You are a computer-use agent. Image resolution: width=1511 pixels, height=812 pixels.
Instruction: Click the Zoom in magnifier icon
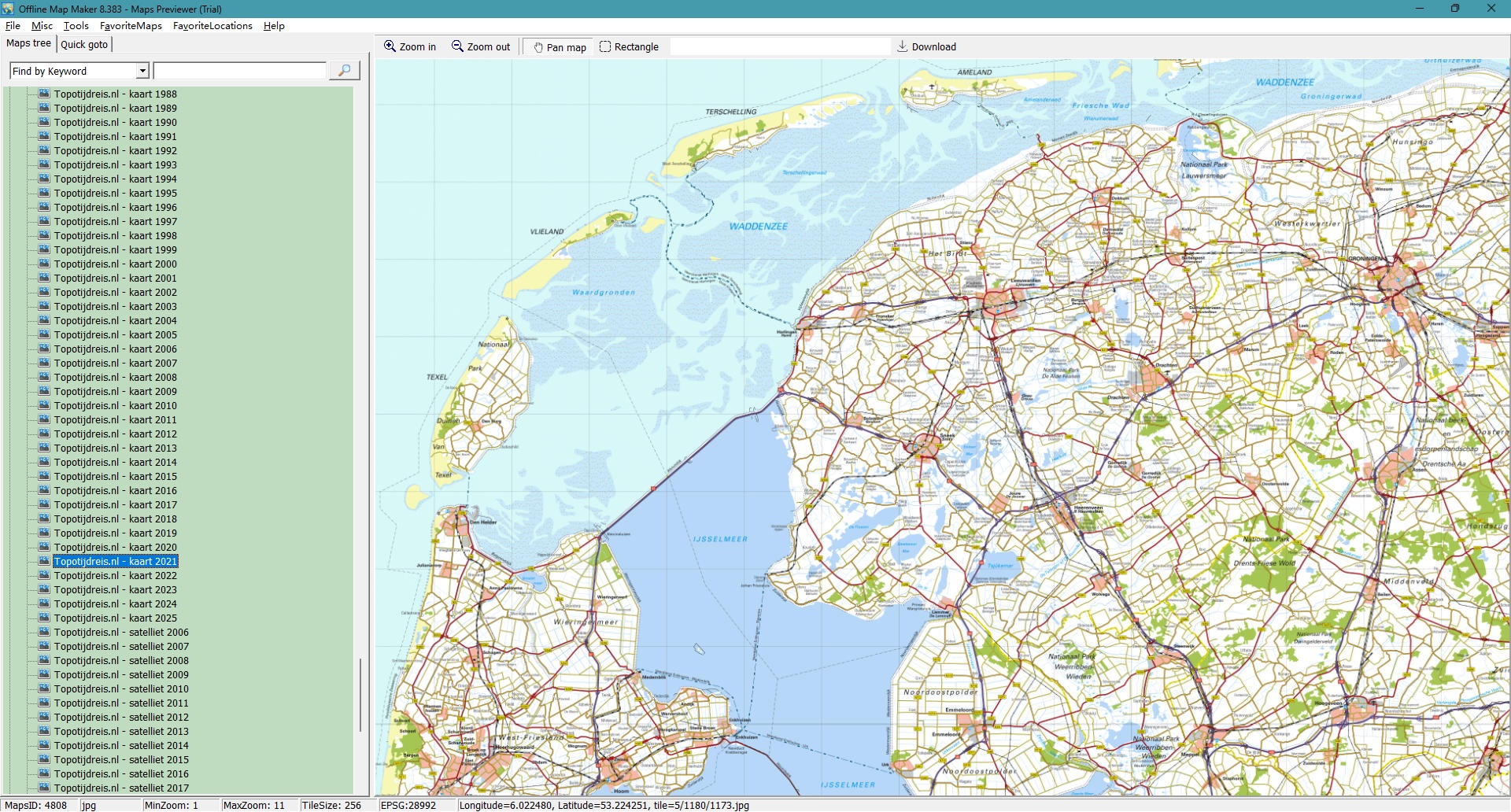click(x=390, y=46)
